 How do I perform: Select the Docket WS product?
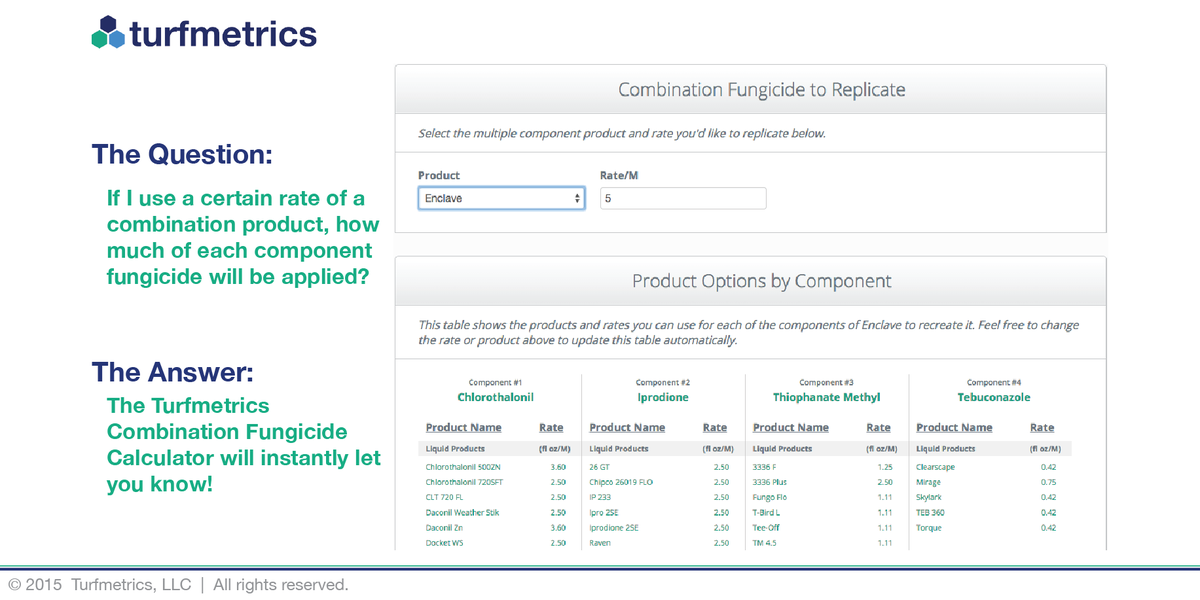444,543
